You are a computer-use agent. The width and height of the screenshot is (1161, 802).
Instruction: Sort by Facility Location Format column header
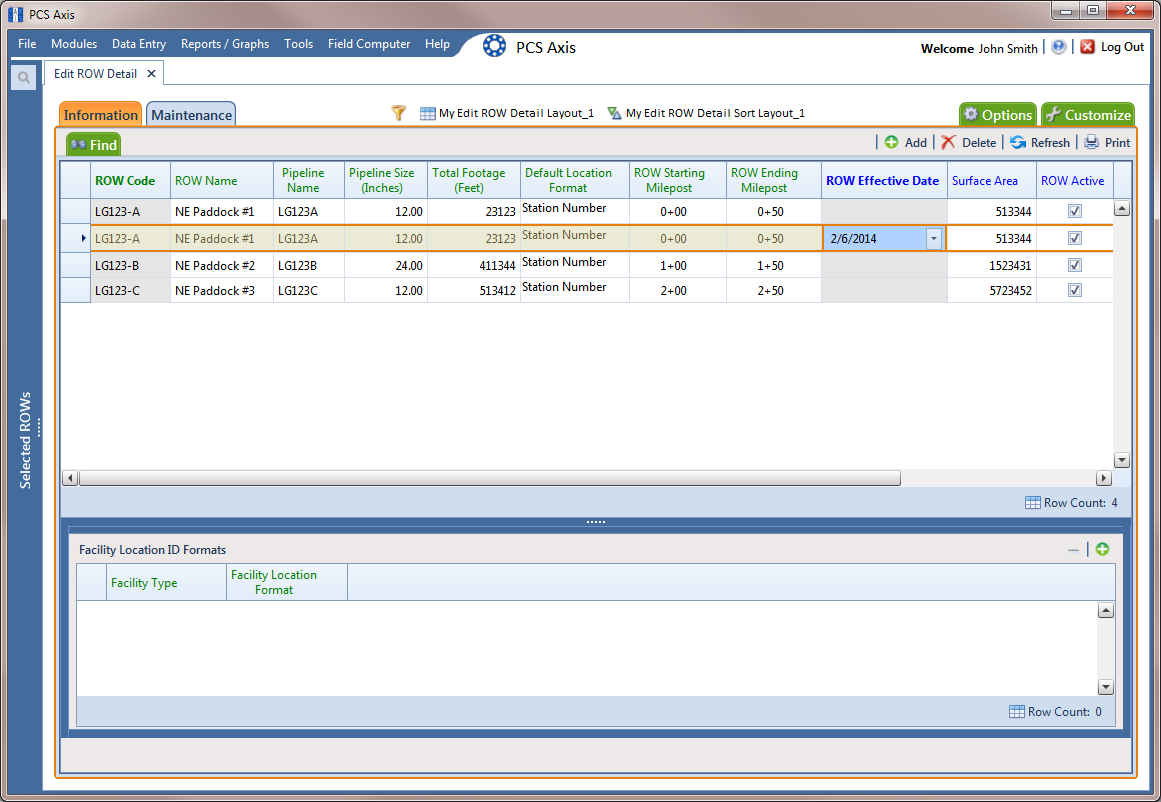pos(287,583)
